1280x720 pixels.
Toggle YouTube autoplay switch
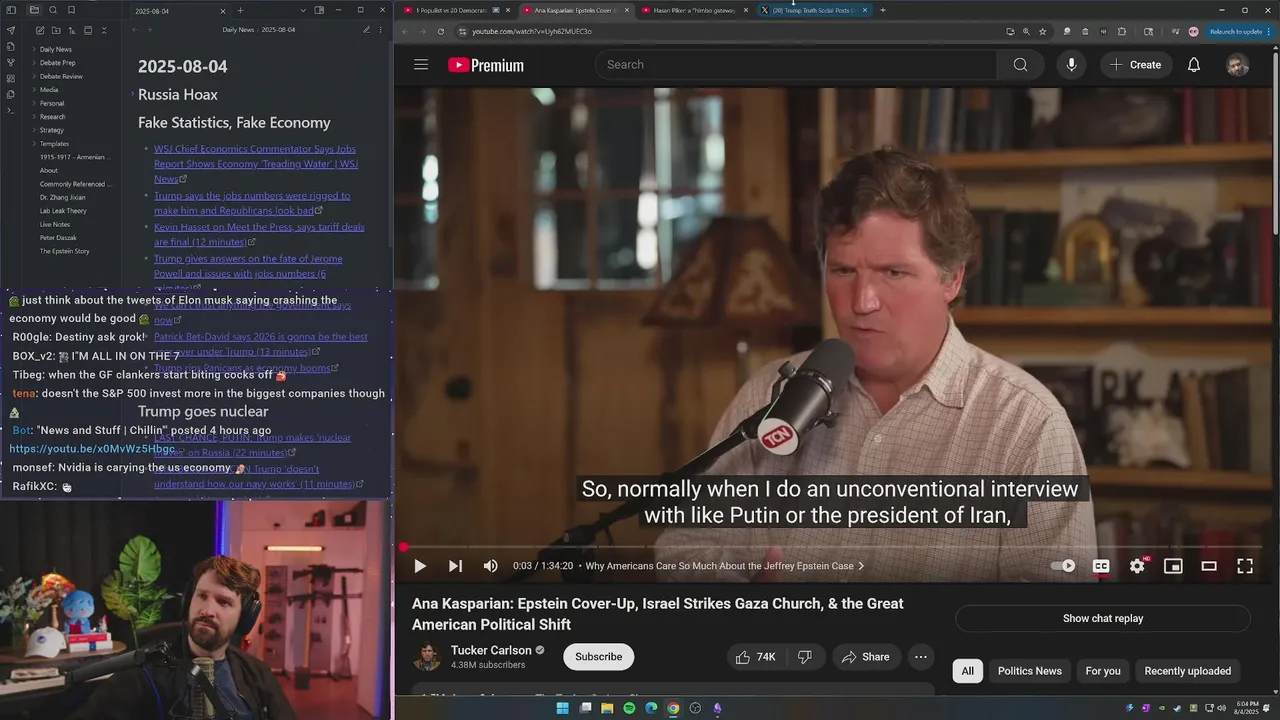click(1063, 566)
